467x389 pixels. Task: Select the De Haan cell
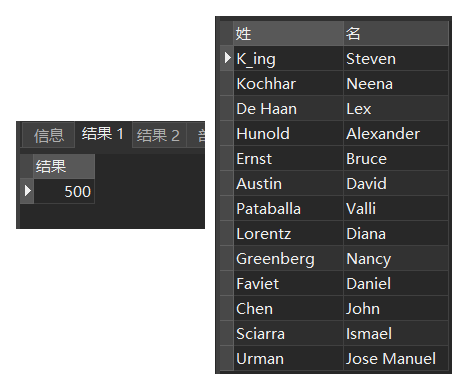pos(288,108)
